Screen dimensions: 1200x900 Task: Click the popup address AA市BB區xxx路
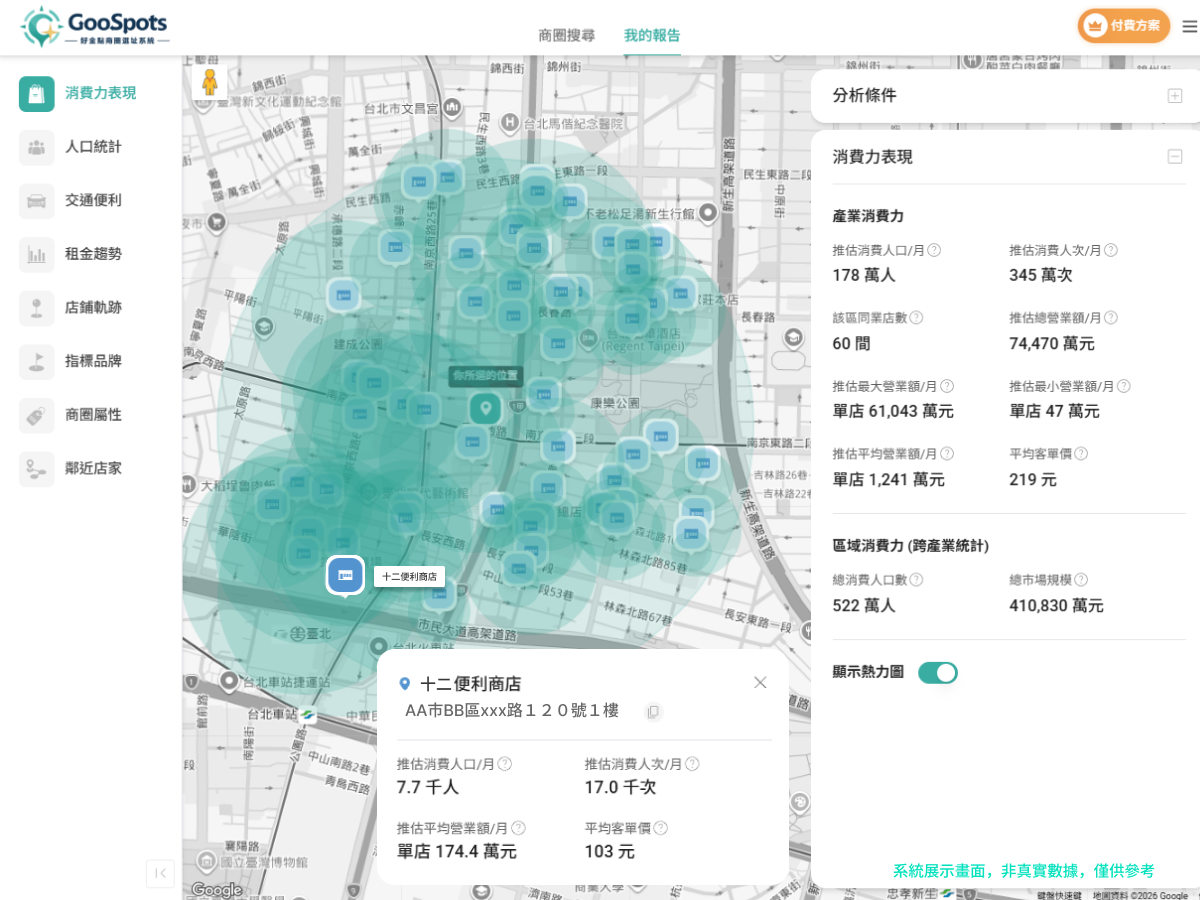tap(512, 711)
